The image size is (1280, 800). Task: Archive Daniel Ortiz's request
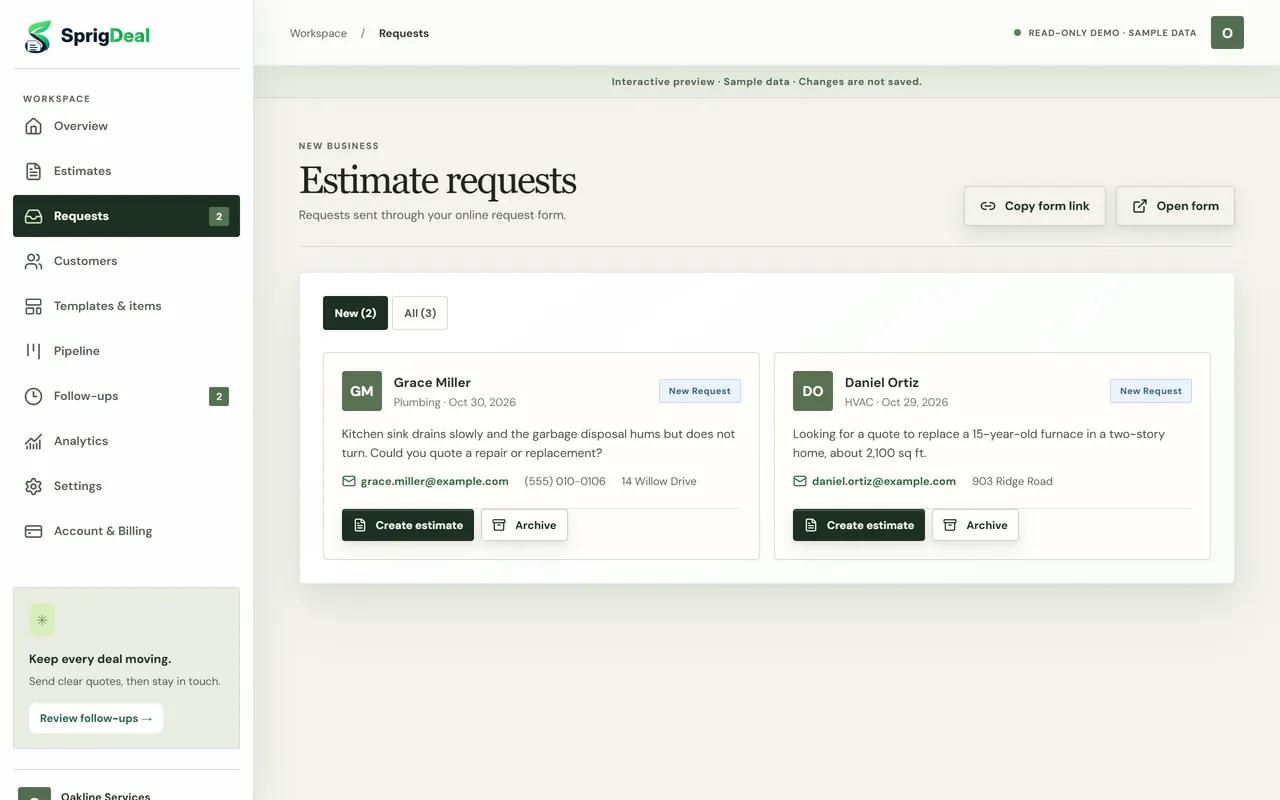click(975, 525)
